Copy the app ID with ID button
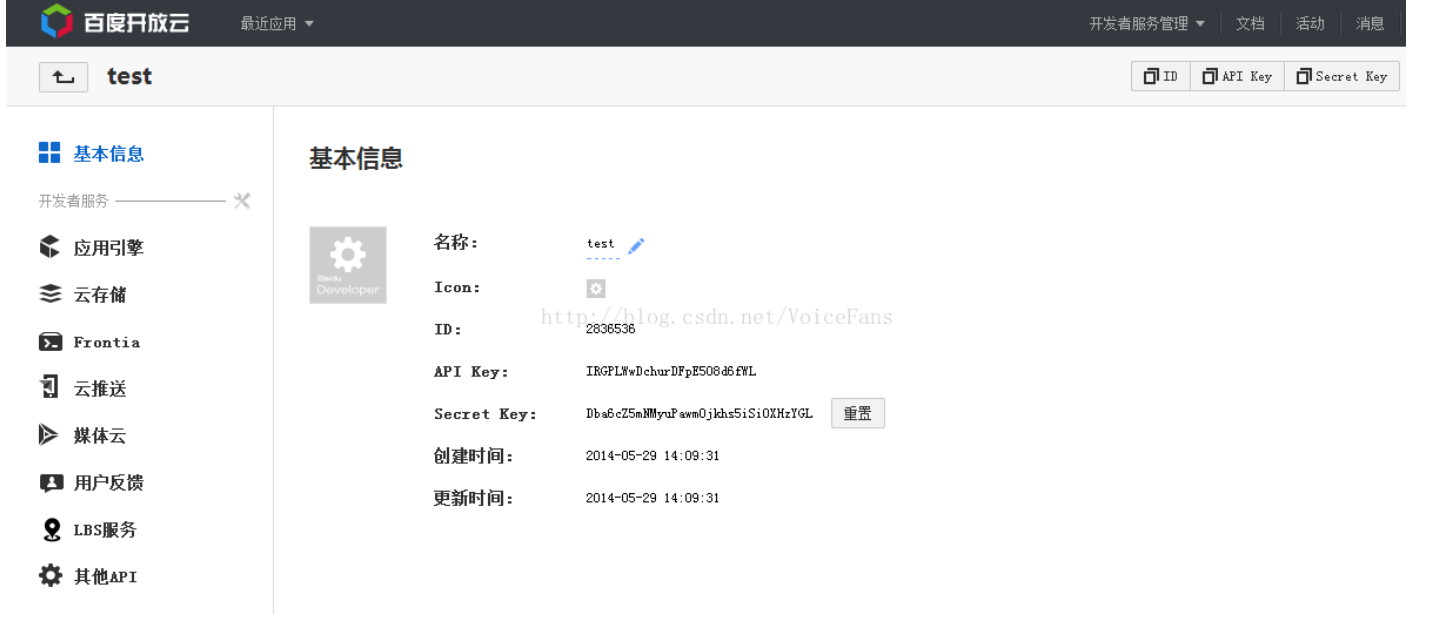Image resolution: width=1436 pixels, height=630 pixels. [x=1161, y=76]
